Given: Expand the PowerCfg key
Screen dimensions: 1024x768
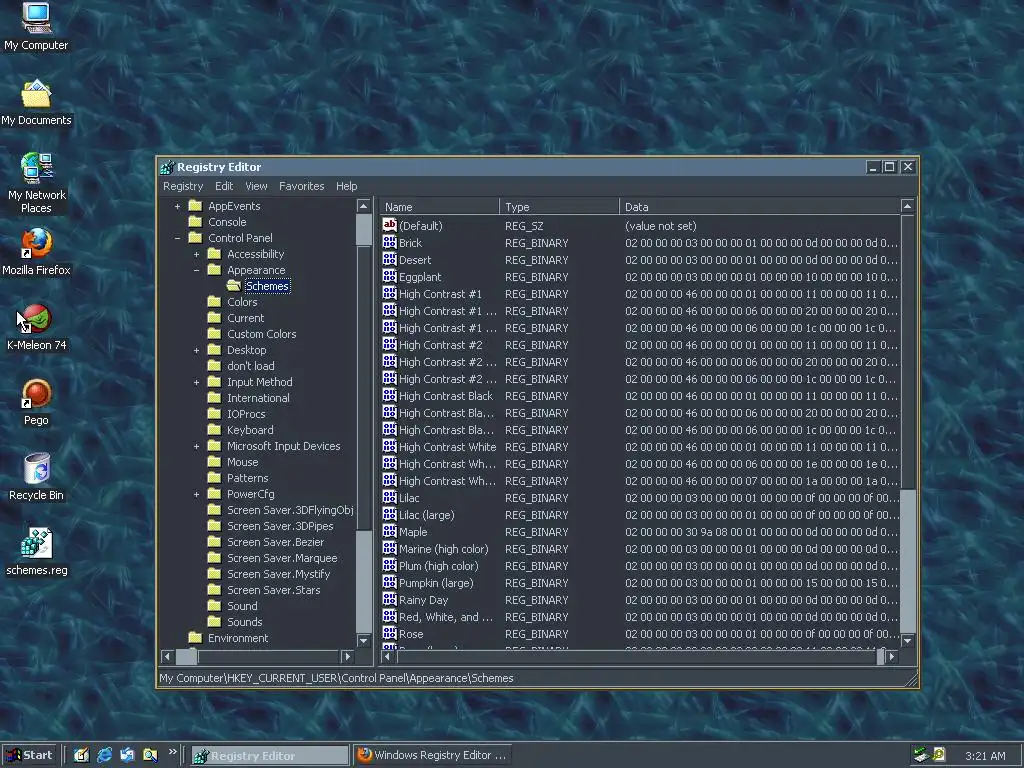Looking at the screenshot, I should [x=196, y=494].
